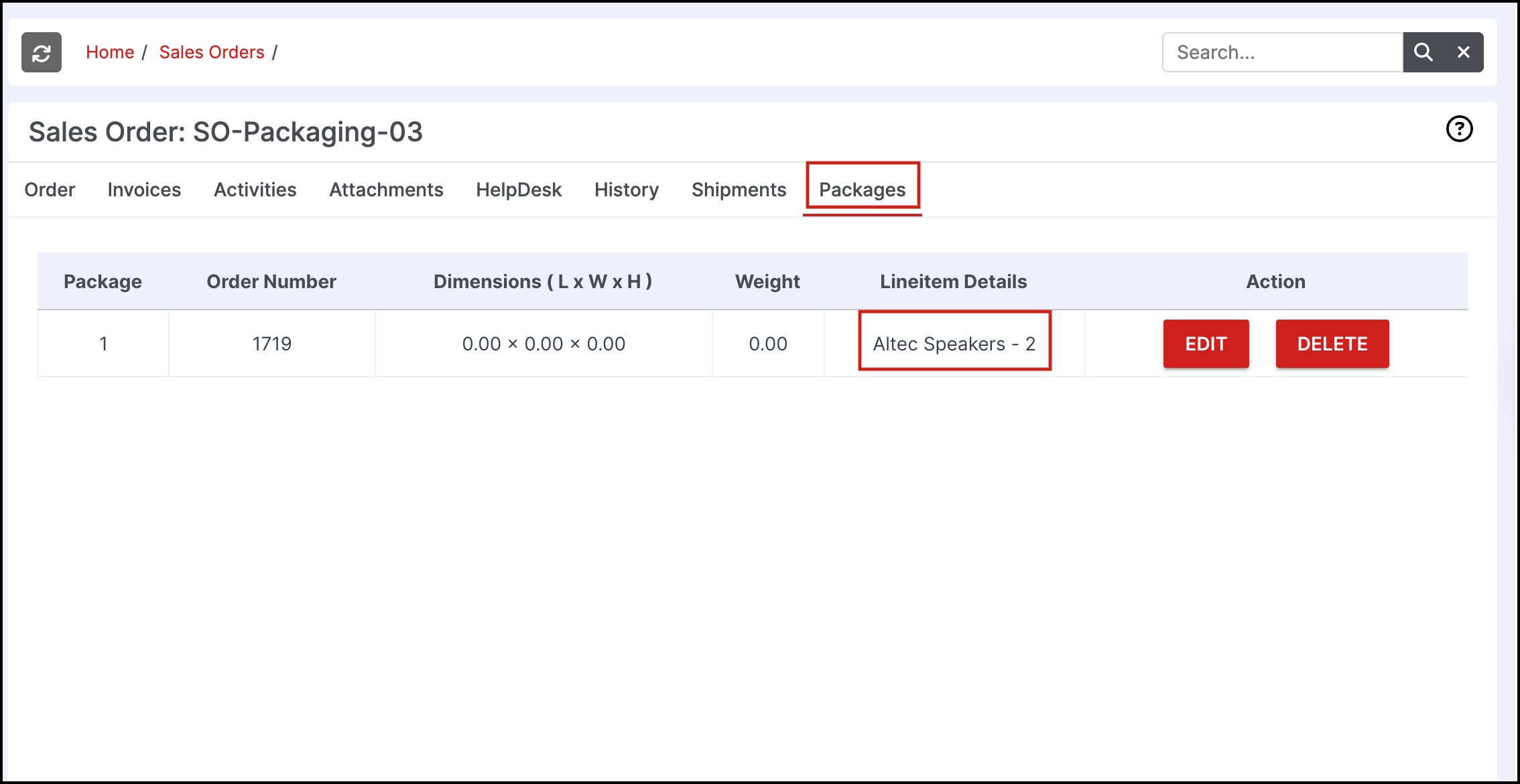Open the help question mark icon

(x=1459, y=129)
